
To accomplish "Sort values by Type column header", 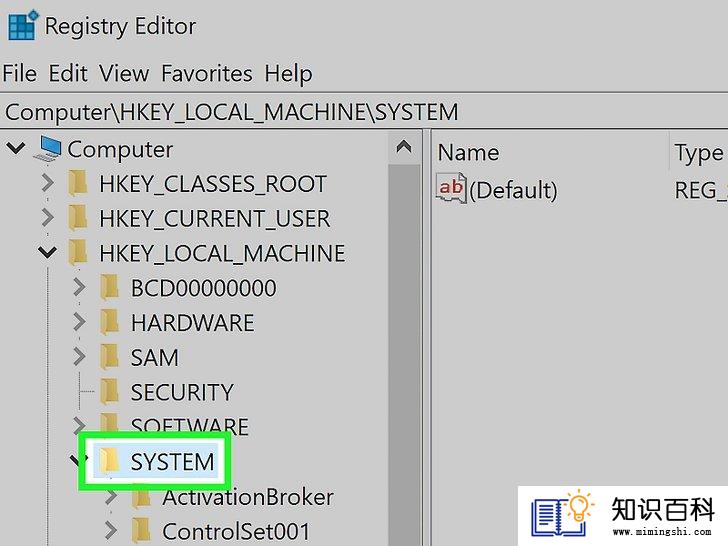I will pos(699,152).
